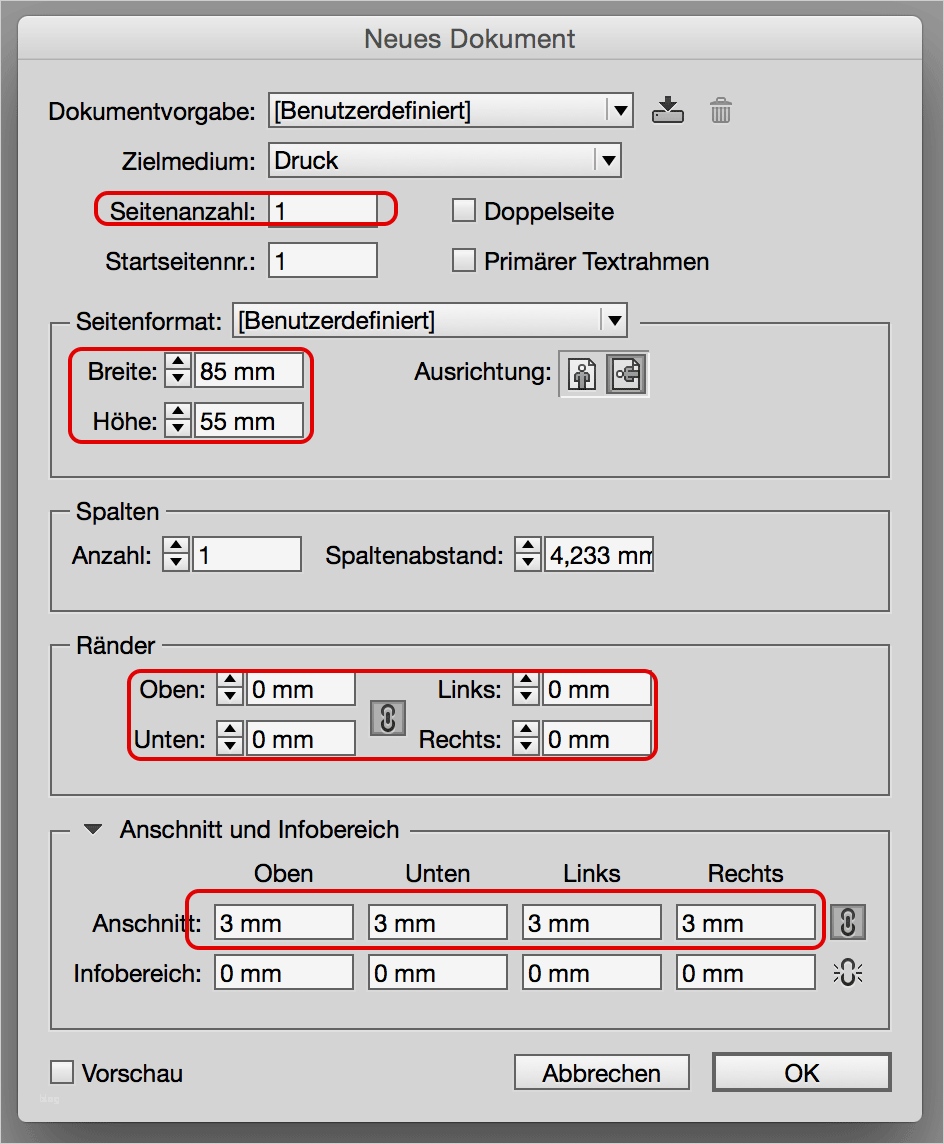Select landscape orientation for Ausrichtung
The height and width of the screenshot is (1144, 944).
pyautogui.click(x=626, y=374)
